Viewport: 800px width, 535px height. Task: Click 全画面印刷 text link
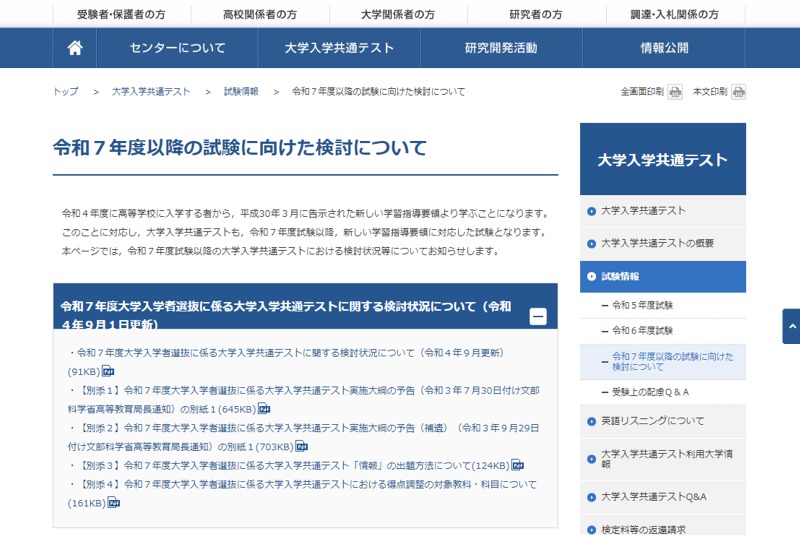642,92
